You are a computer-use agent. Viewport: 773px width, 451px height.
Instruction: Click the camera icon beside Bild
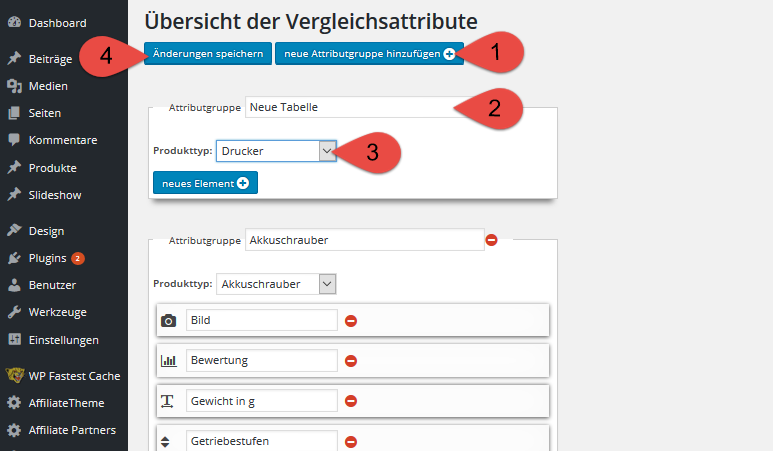[169, 321]
